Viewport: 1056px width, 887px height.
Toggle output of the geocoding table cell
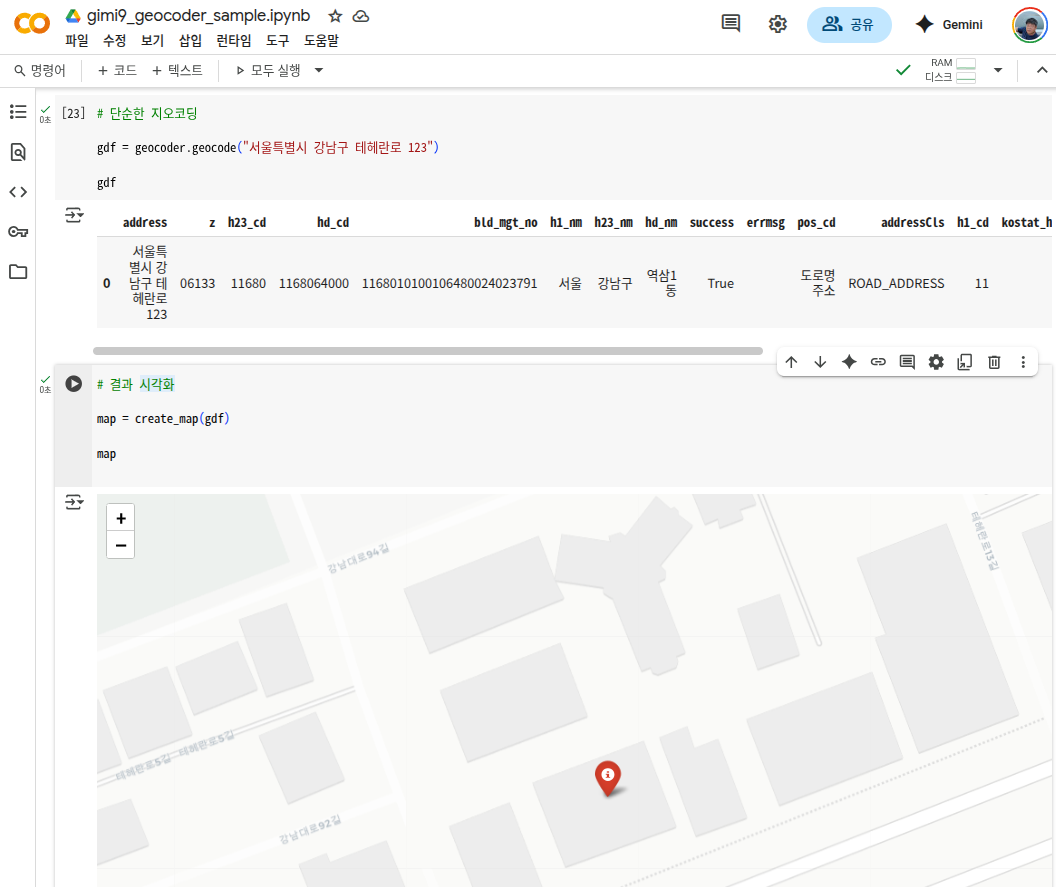click(x=74, y=215)
